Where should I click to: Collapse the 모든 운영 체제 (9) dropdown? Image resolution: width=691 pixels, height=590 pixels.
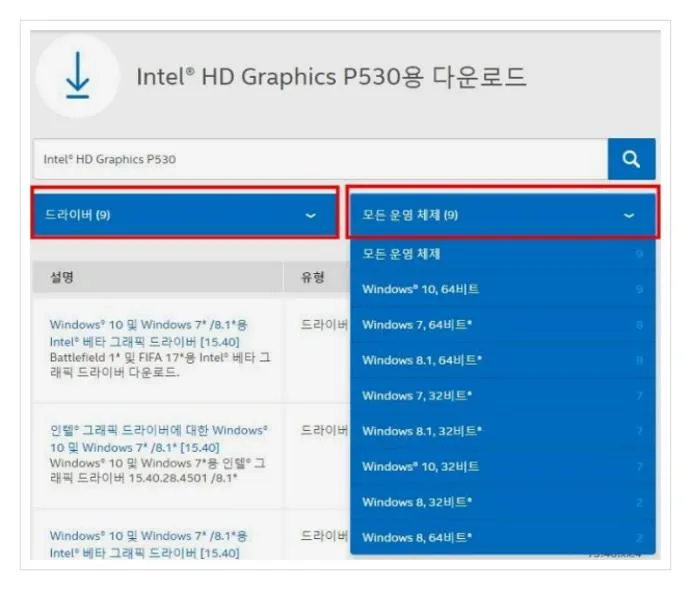pyautogui.click(x=502, y=215)
